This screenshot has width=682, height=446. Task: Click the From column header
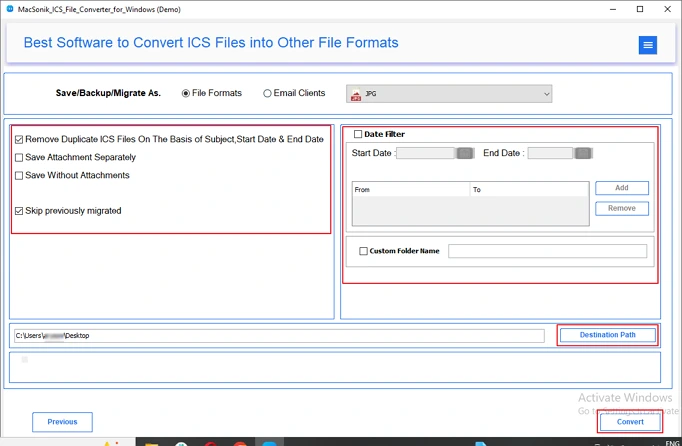tap(411, 190)
